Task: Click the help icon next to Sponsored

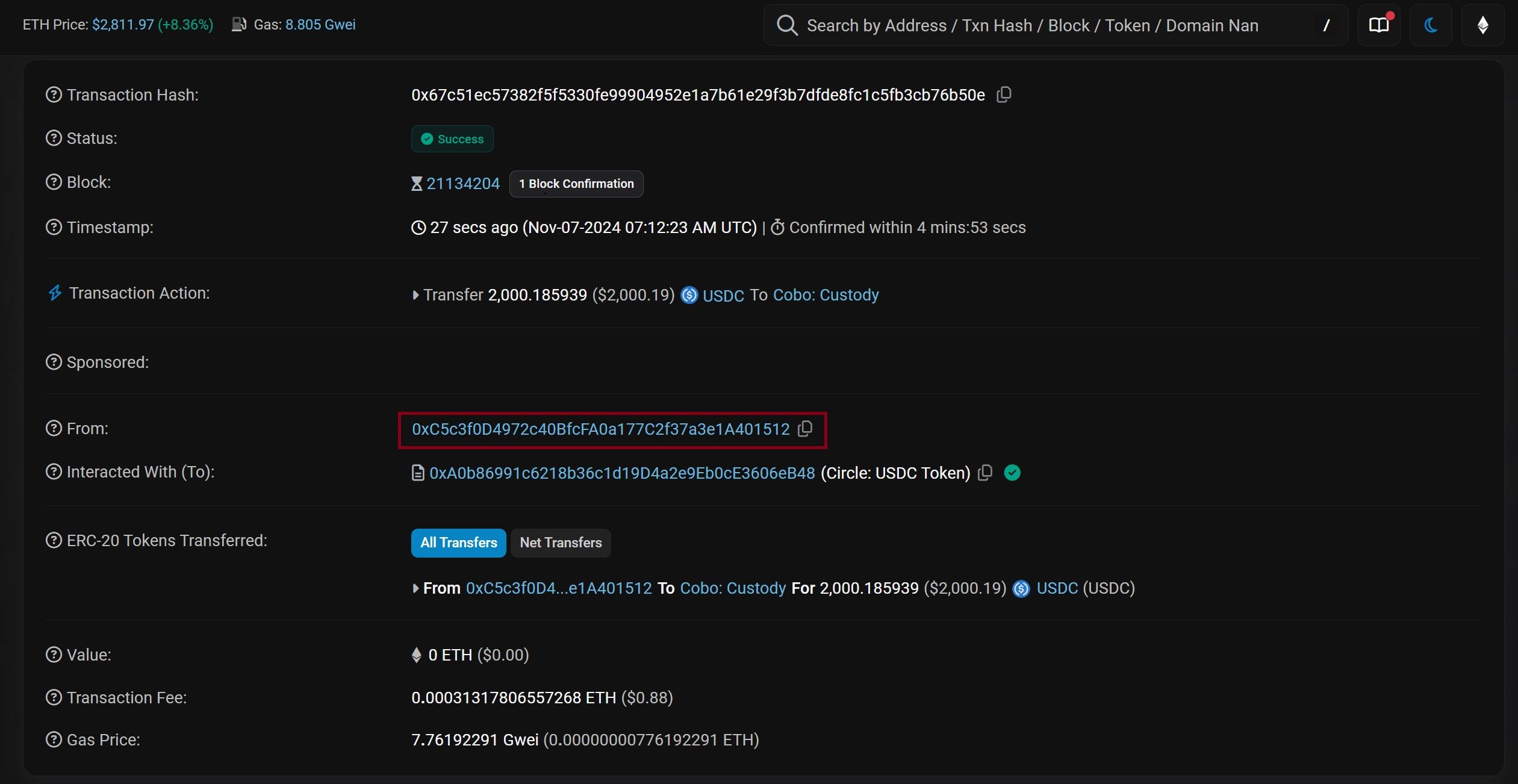Action: 54,362
